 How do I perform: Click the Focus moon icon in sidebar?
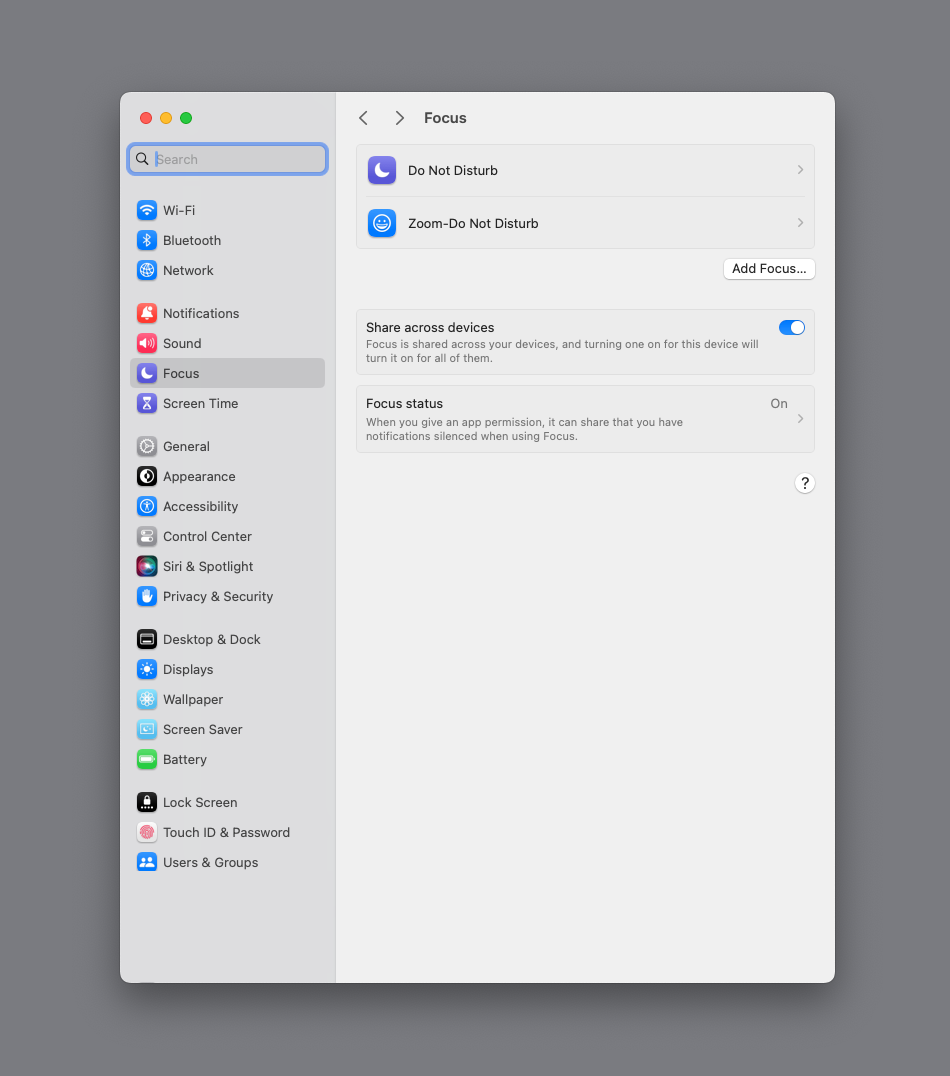[147, 373]
